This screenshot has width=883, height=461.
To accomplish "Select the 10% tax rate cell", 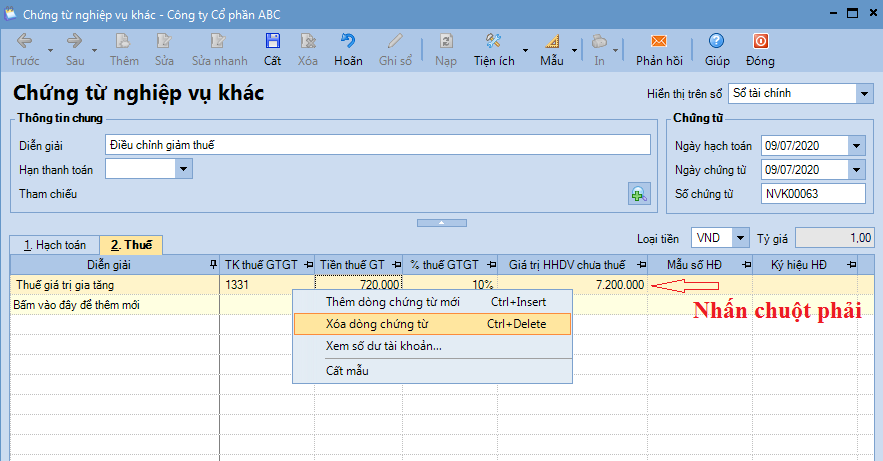I will [450, 285].
